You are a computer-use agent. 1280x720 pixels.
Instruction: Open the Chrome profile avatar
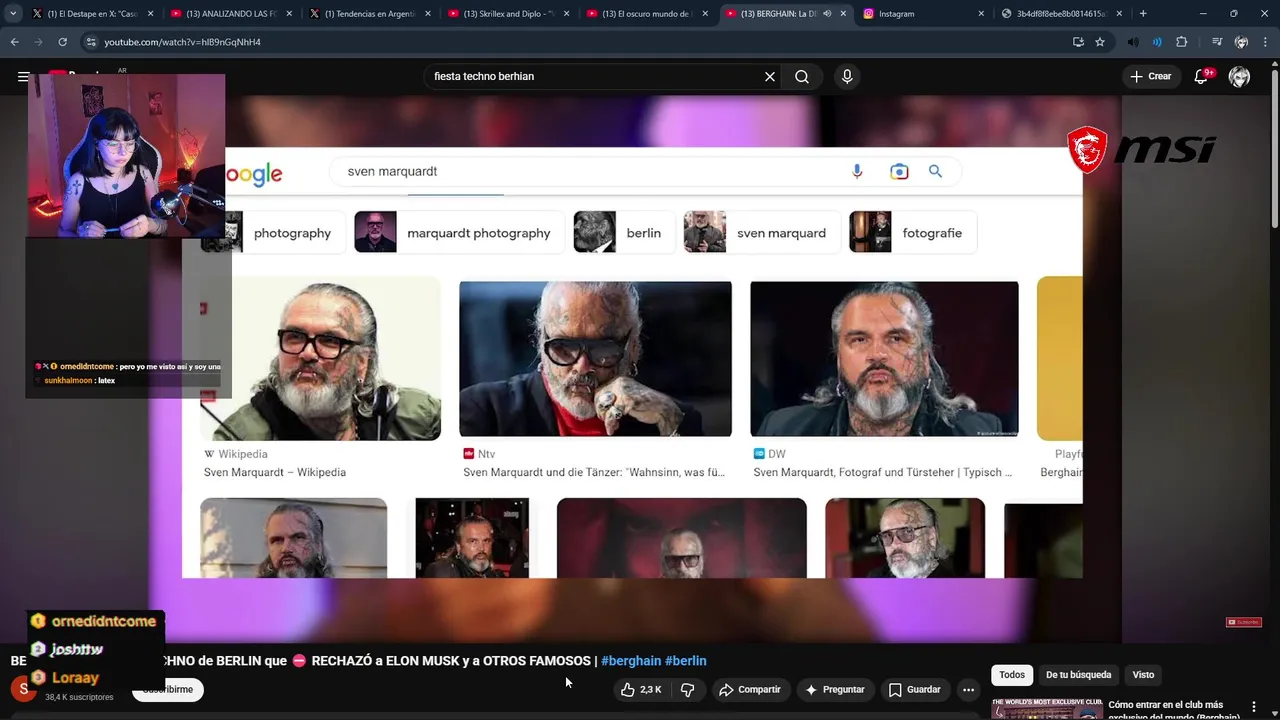pyautogui.click(x=1241, y=42)
